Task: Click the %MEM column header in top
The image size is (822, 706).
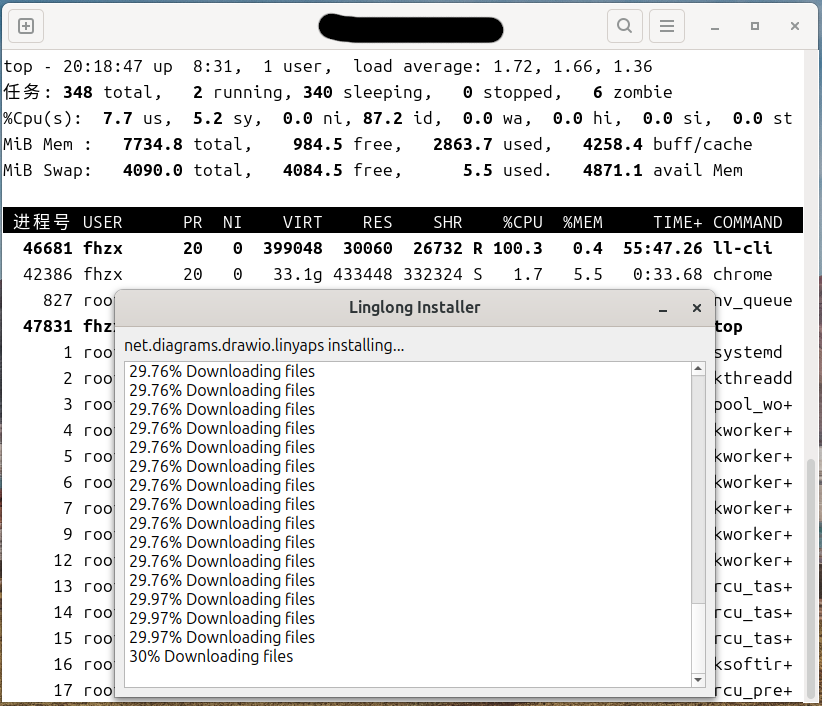Action: click(582, 222)
